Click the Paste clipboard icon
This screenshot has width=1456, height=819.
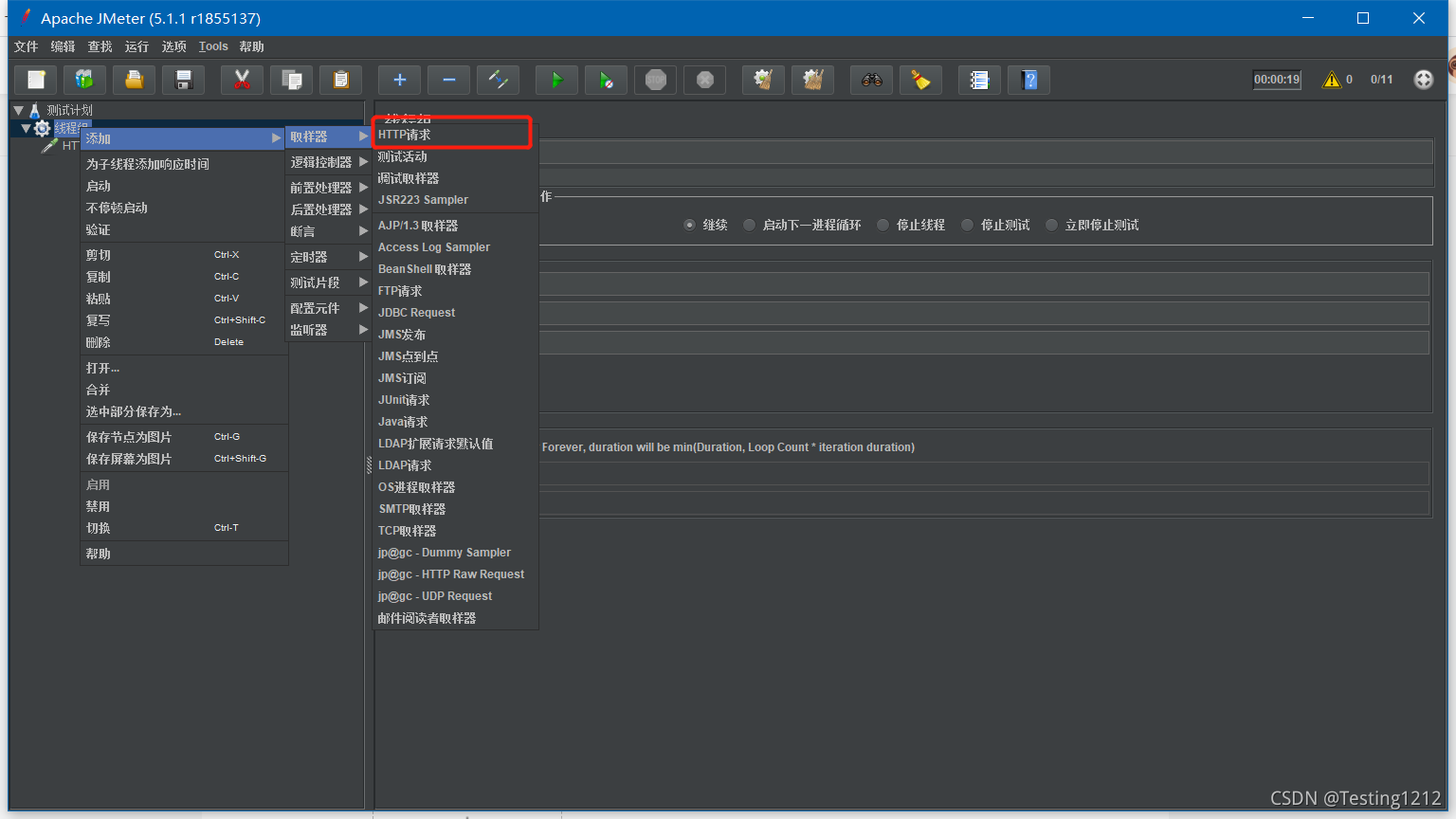341,80
